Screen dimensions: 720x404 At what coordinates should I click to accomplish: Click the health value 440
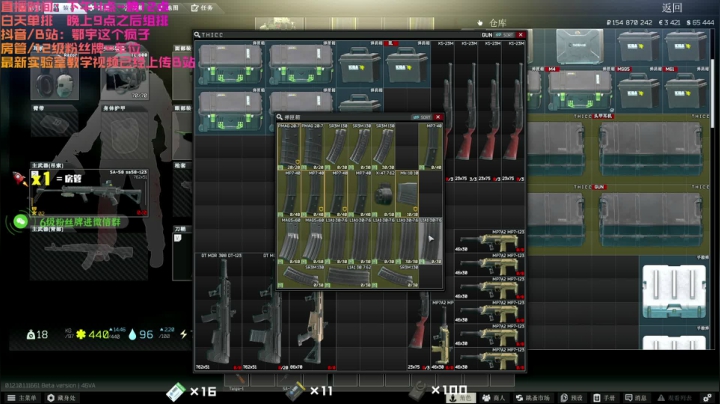point(99,334)
